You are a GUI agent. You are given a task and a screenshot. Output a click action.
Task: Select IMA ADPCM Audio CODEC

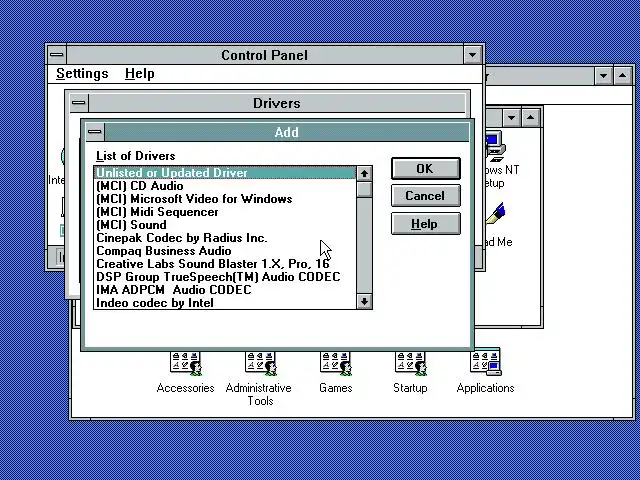225,290
